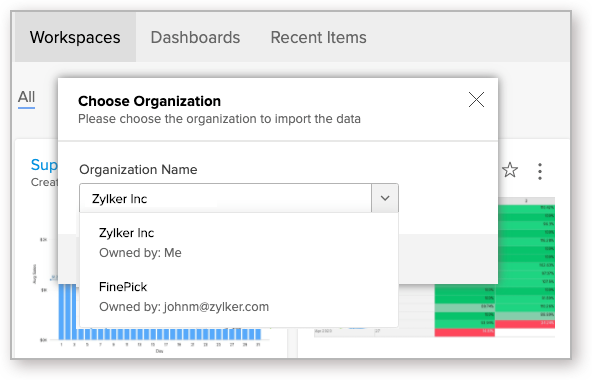The image size is (592, 380).
Task: Click the import data instruction text
Action: tap(219, 119)
